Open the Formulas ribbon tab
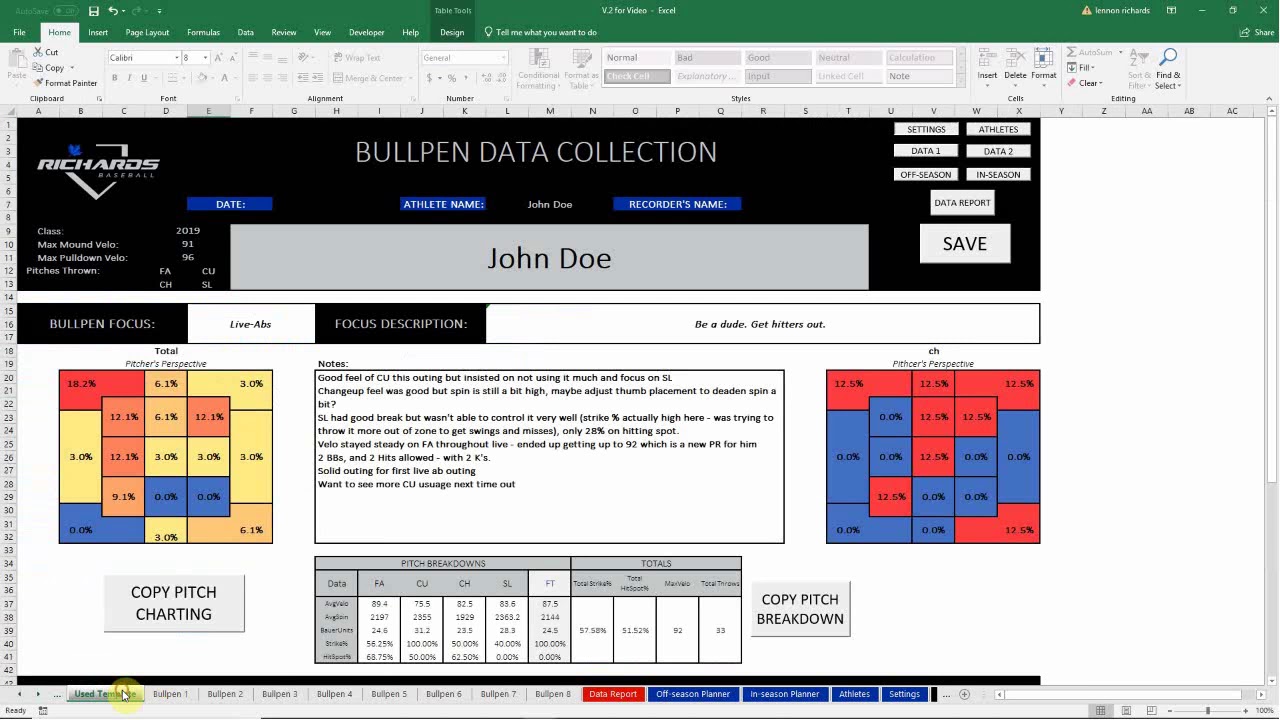 point(203,32)
